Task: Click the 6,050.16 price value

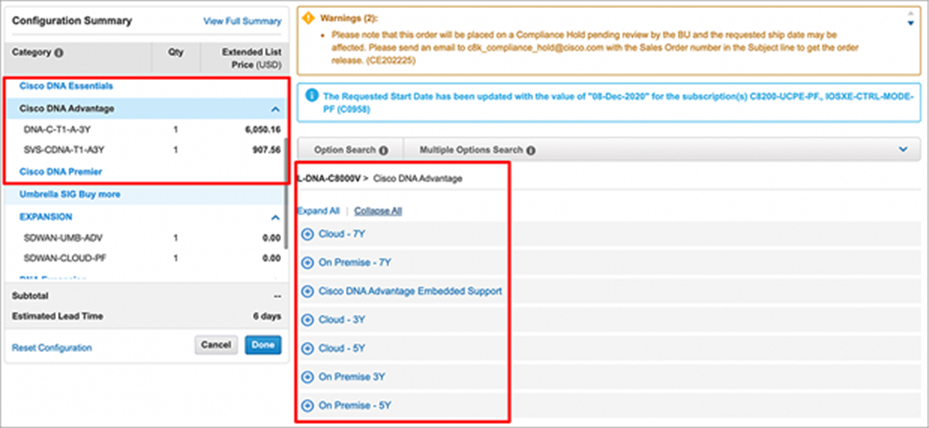Action: pyautogui.click(x=262, y=129)
